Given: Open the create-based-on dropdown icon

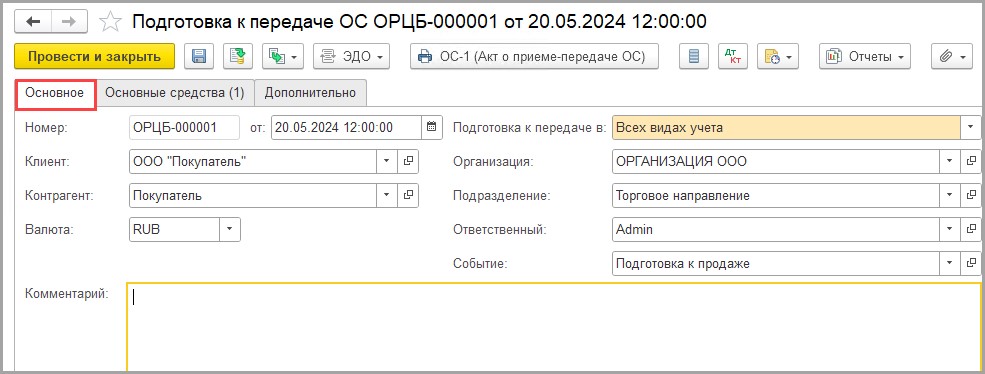Looking at the screenshot, I should [283, 57].
